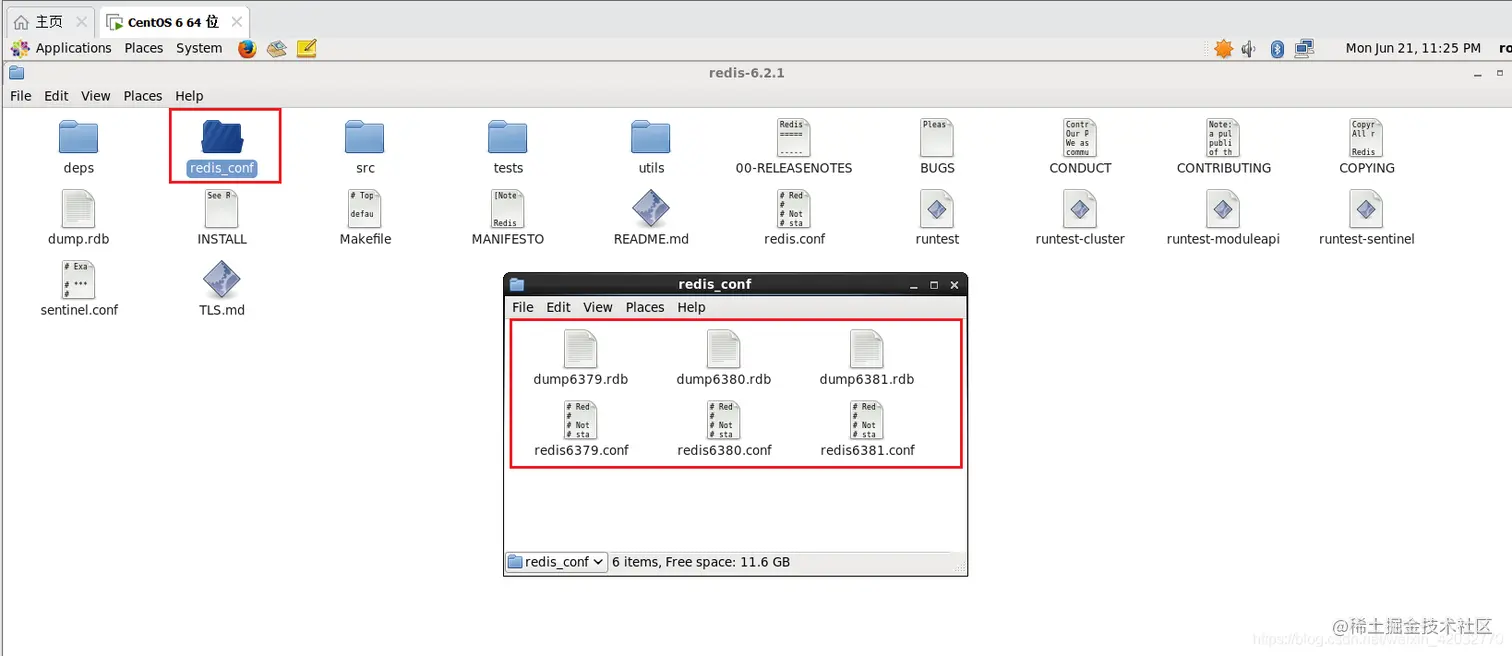Image resolution: width=1512 pixels, height=656 pixels.
Task: Select the deps folder icon
Action: pyautogui.click(x=78, y=137)
